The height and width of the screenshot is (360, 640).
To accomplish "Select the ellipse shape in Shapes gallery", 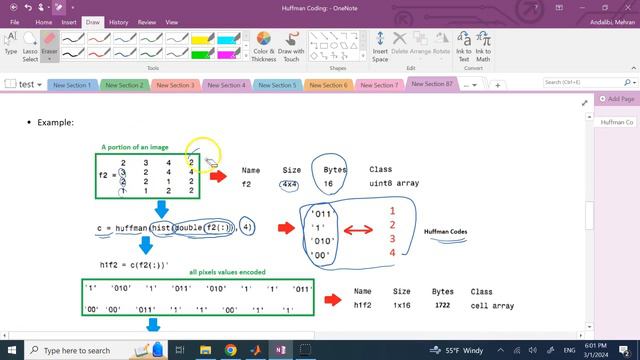I will (334, 46).
